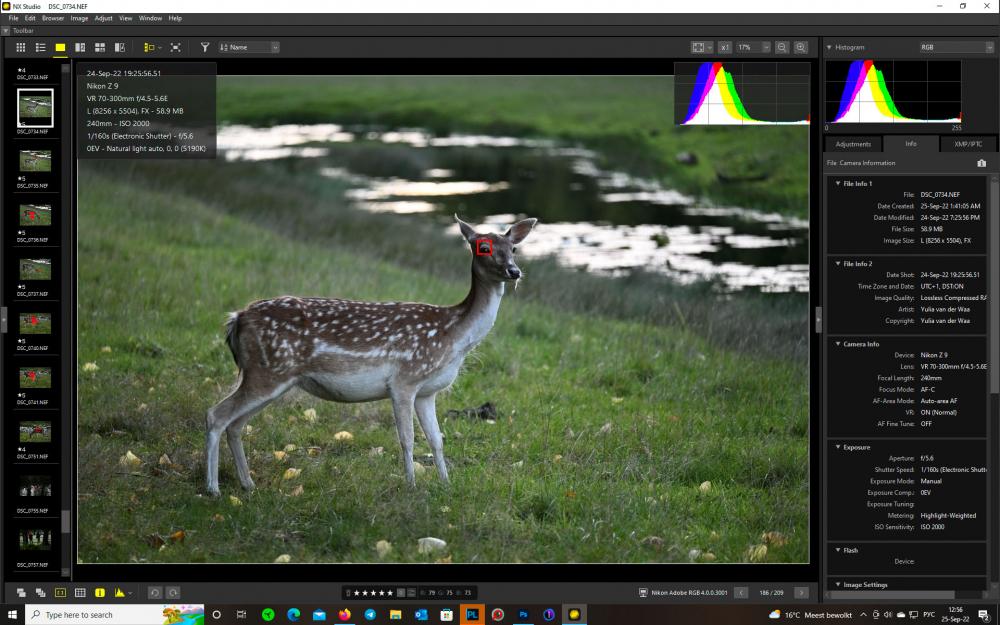The height and width of the screenshot is (625, 1000).
Task: Toggle the image info overlay
Action: click(99, 592)
